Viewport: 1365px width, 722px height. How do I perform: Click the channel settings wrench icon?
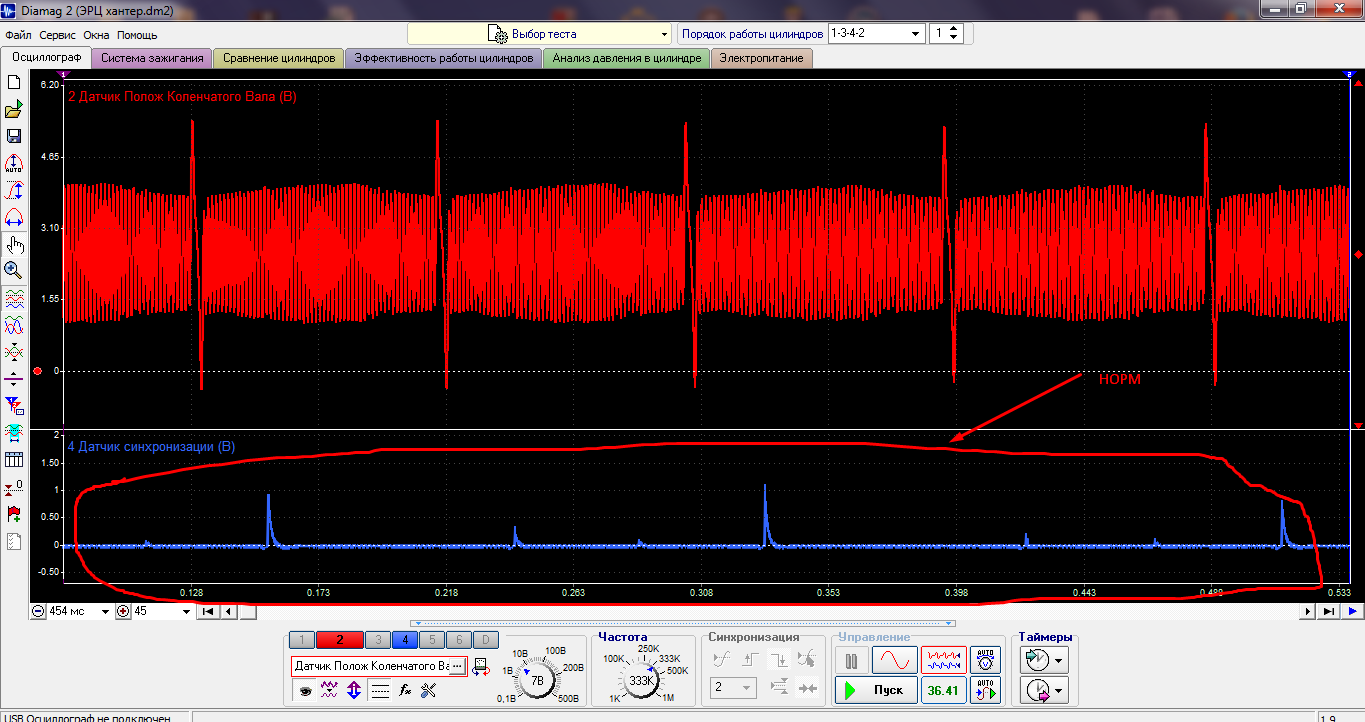[x=429, y=690]
